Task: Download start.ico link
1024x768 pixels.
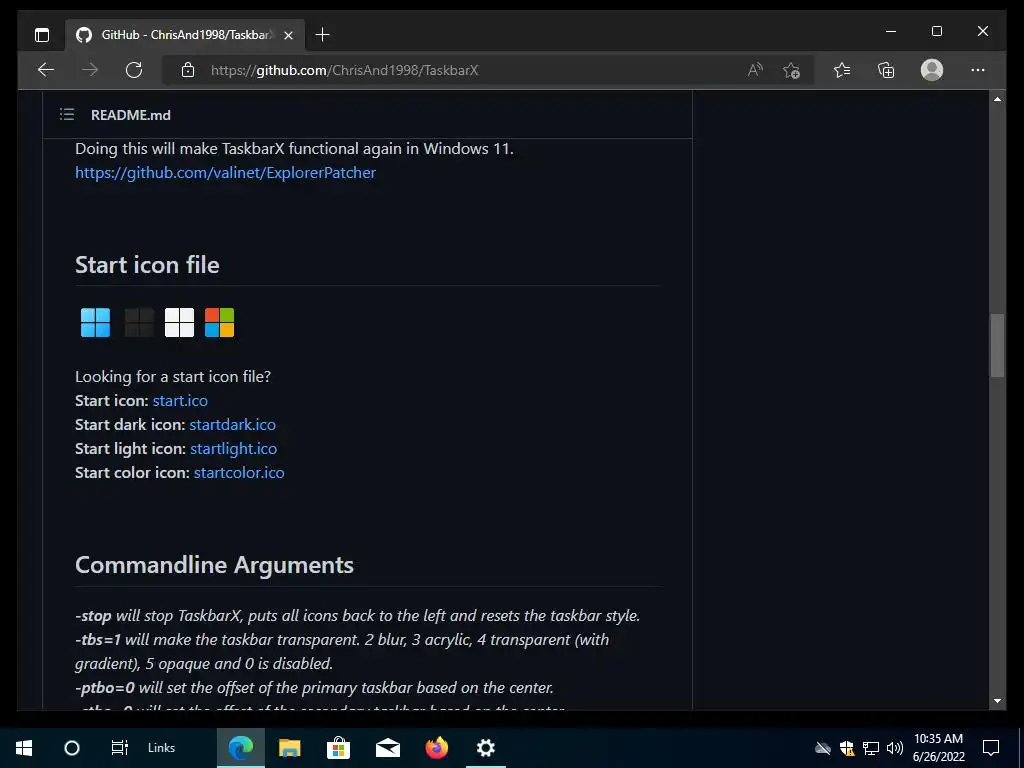Action: [180, 400]
